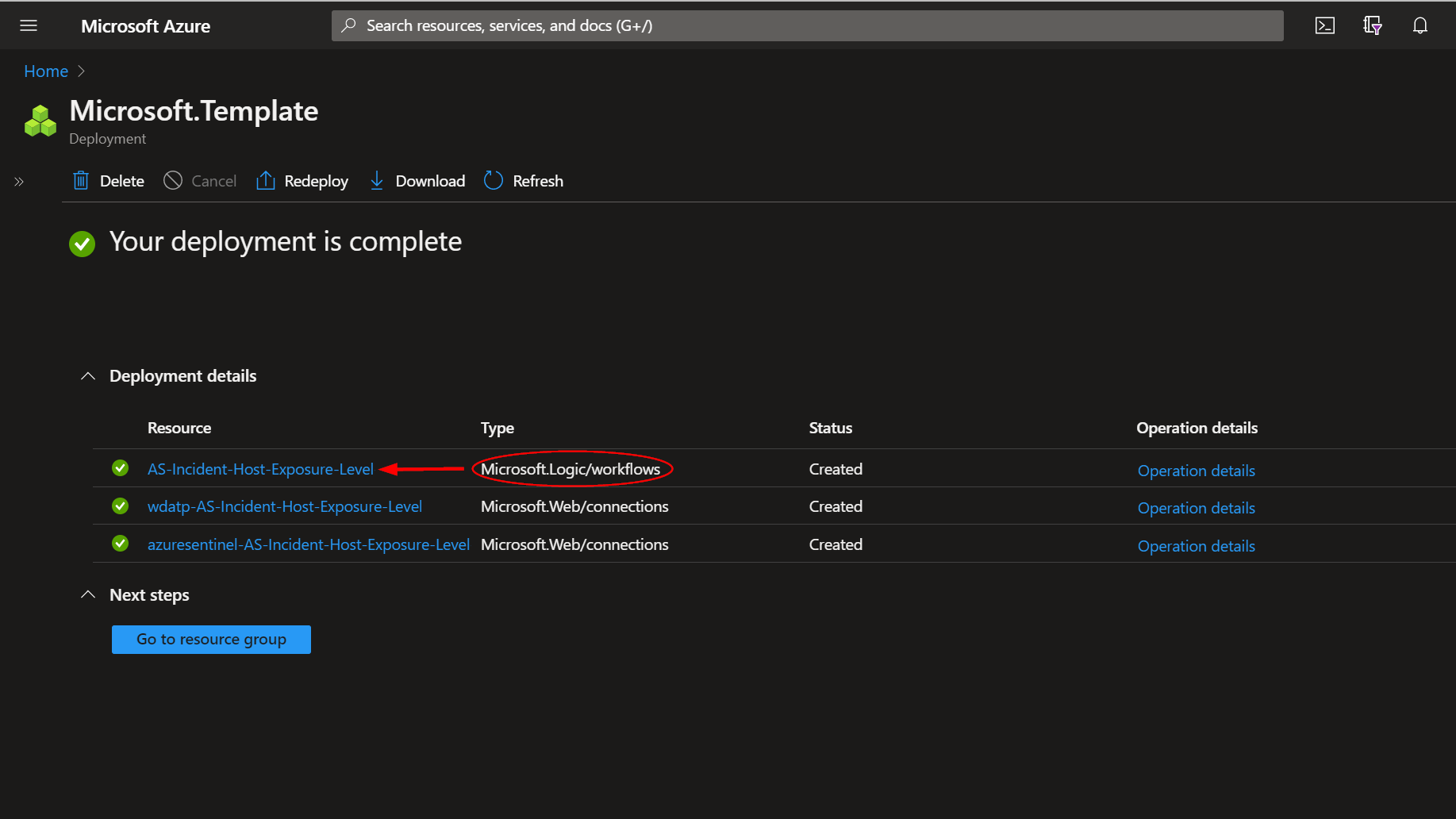The height and width of the screenshot is (819, 1456).
Task: Click the Download arrow icon
Action: pyautogui.click(x=377, y=181)
